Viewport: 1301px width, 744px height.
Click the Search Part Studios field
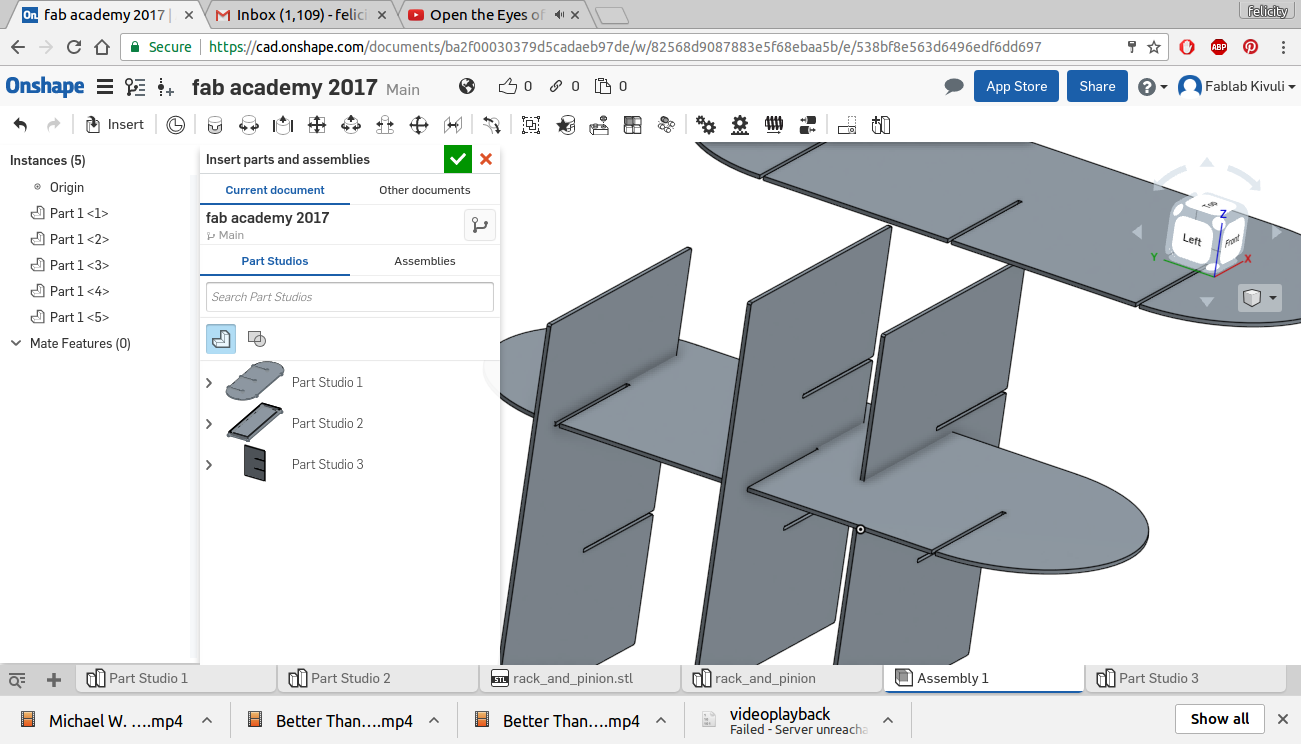[x=350, y=297]
